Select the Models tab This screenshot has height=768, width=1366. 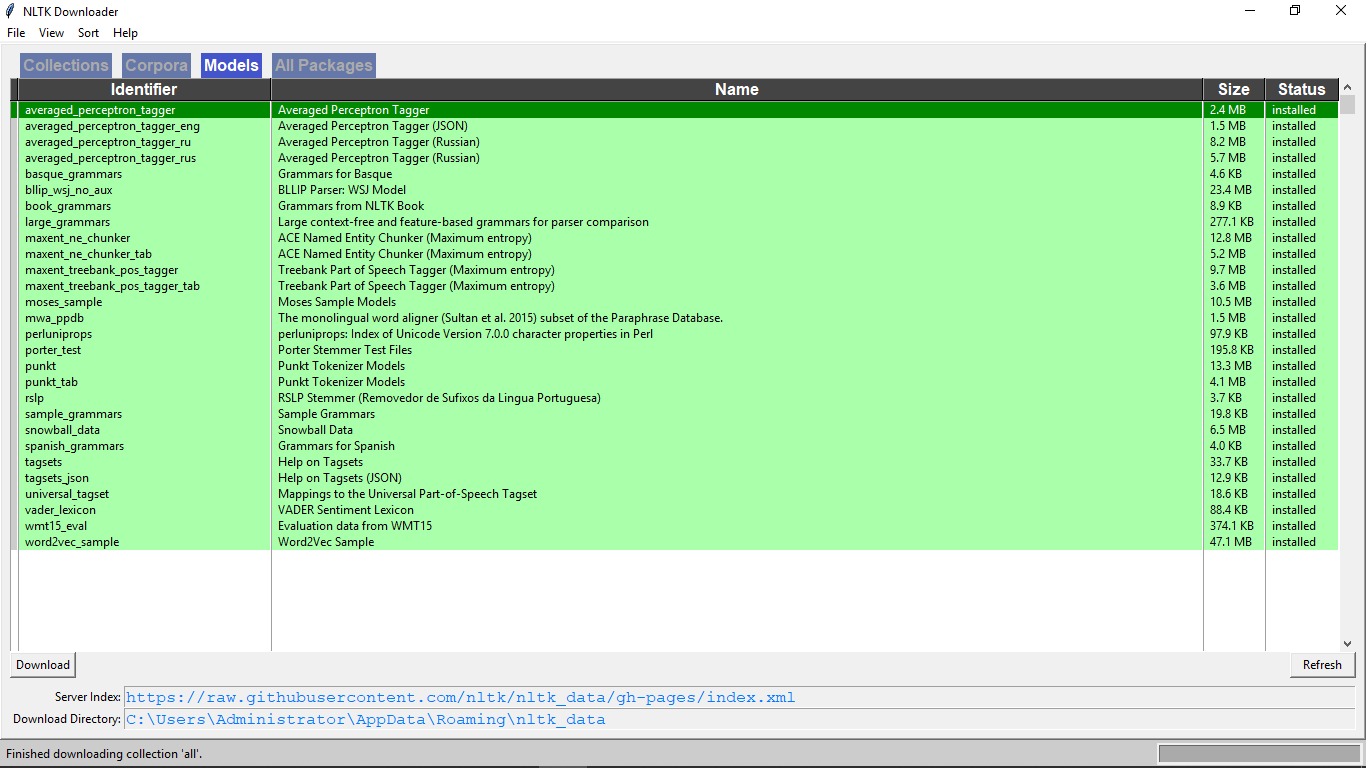[x=231, y=65]
